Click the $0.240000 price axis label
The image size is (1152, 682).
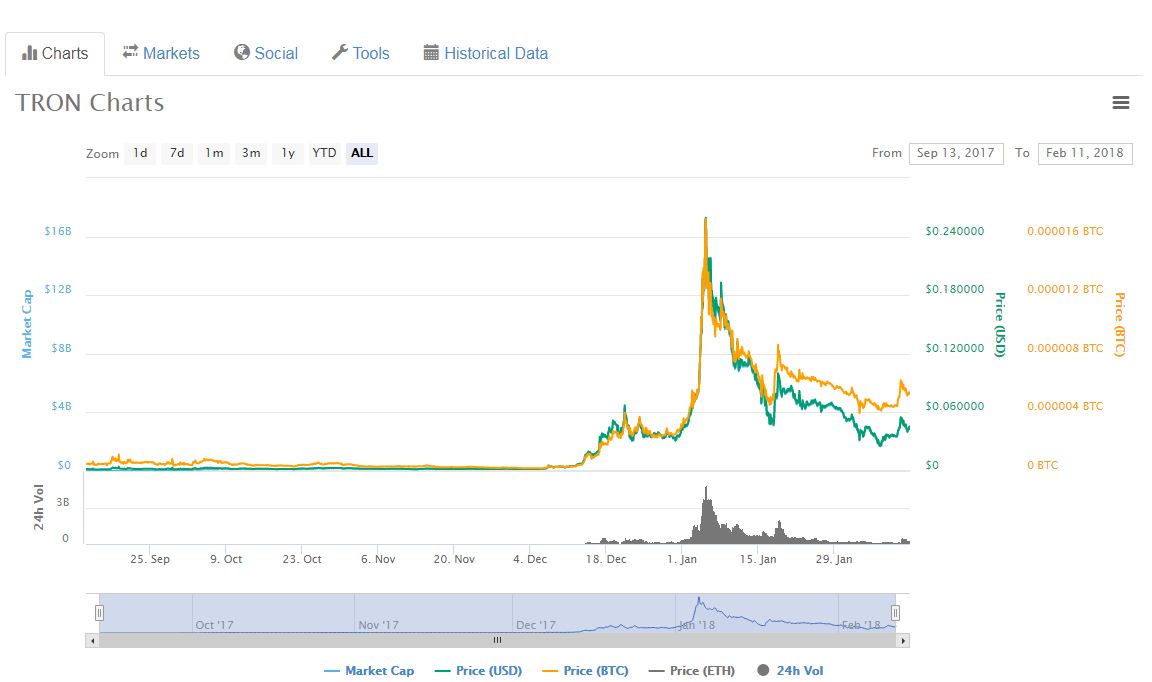[x=954, y=231]
